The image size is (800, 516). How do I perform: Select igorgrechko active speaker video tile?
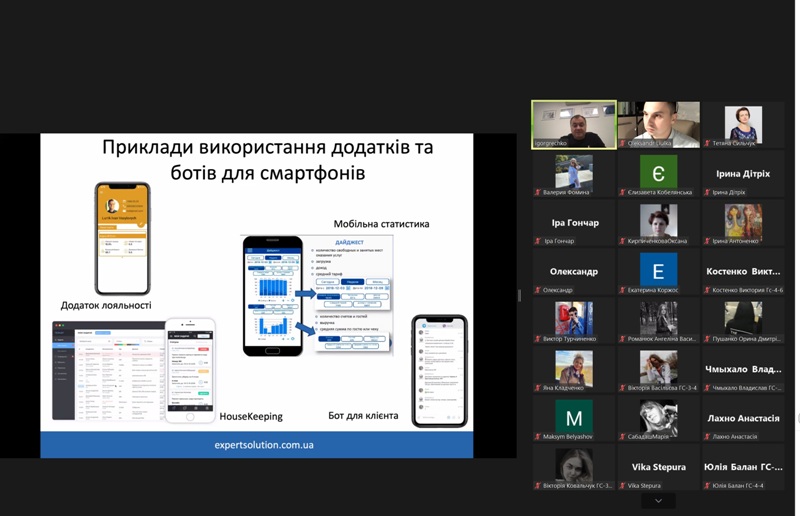click(x=574, y=125)
